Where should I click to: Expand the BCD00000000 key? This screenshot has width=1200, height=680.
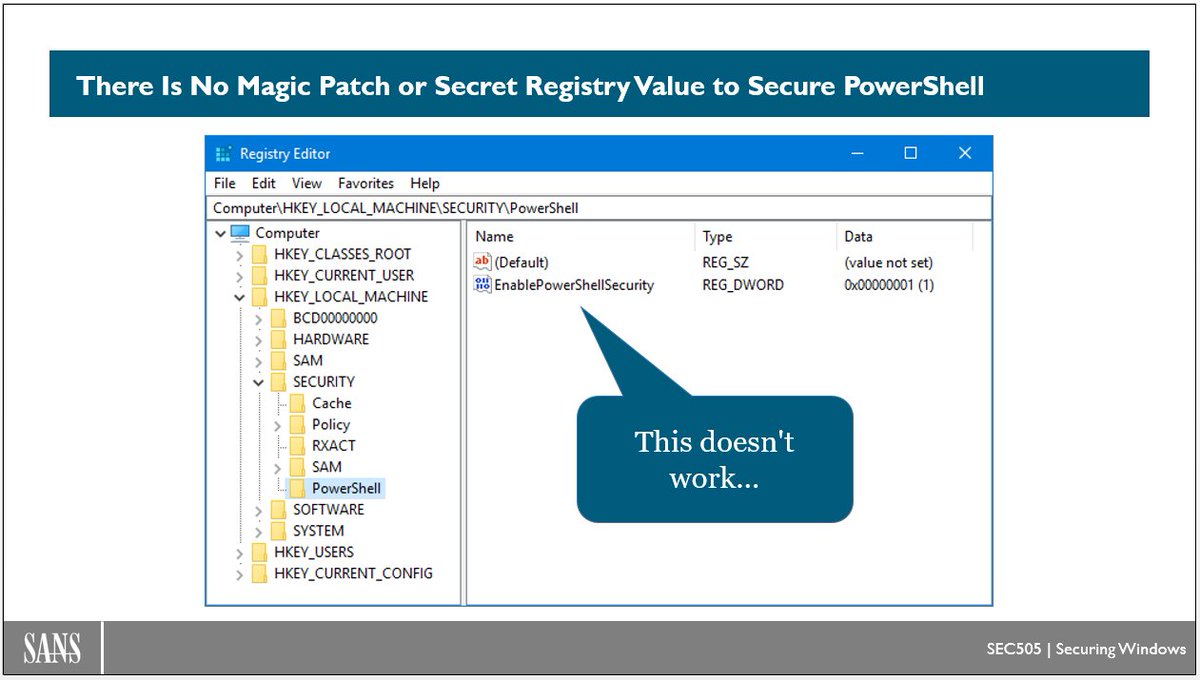click(258, 319)
